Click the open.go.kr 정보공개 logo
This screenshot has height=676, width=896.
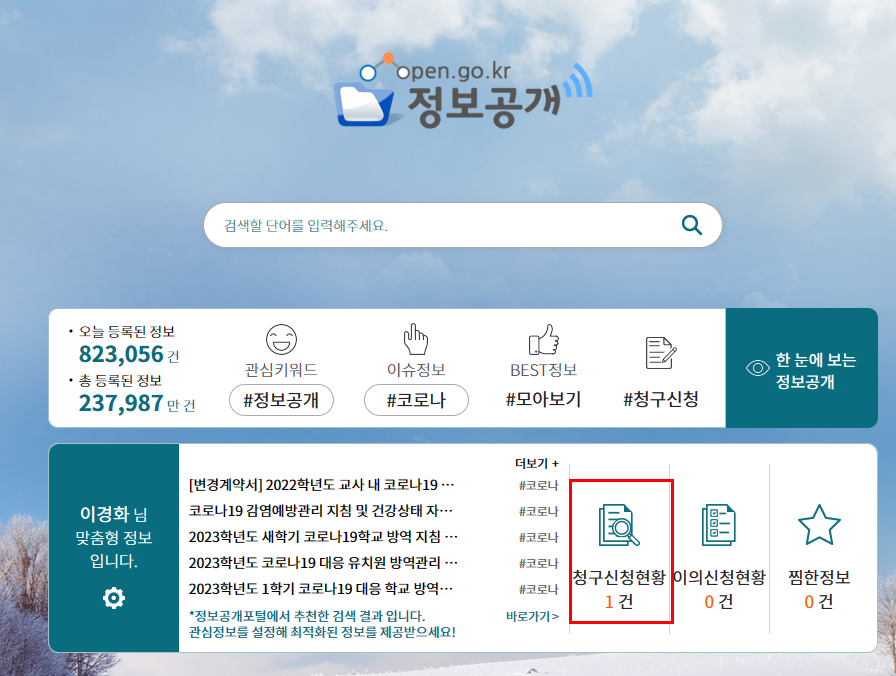tap(463, 91)
